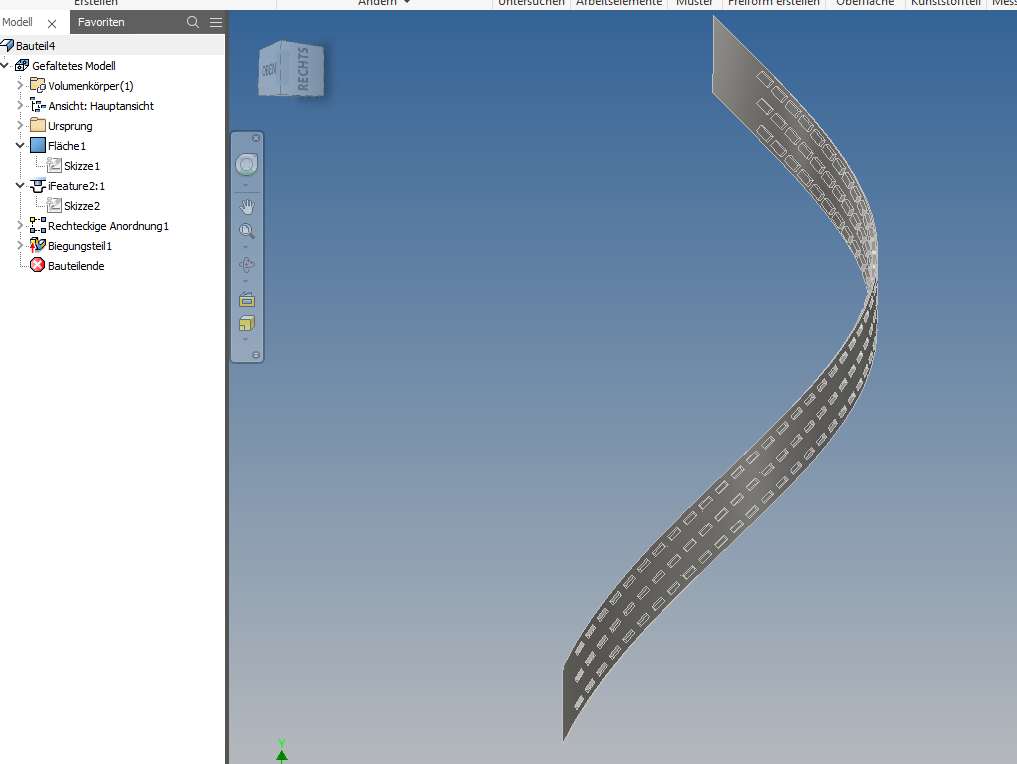Activate the Zoom tool in navigation bar
Viewport: 1017px width, 764px height.
(x=246, y=231)
